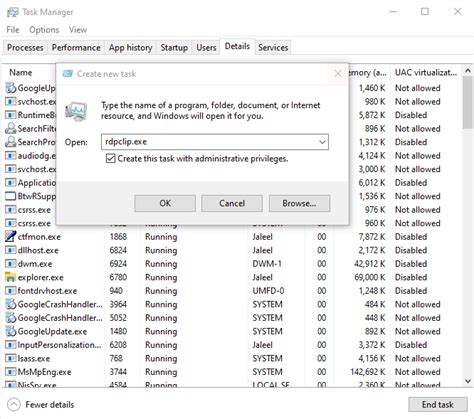Click the End task button

point(438,405)
